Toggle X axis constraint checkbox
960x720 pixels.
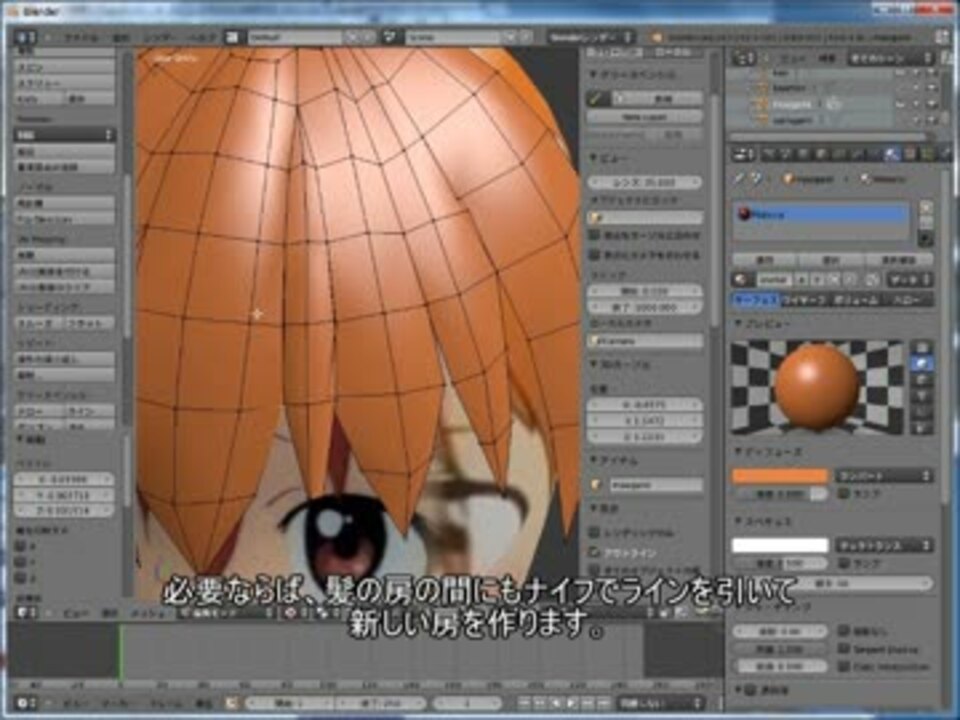click(20, 546)
